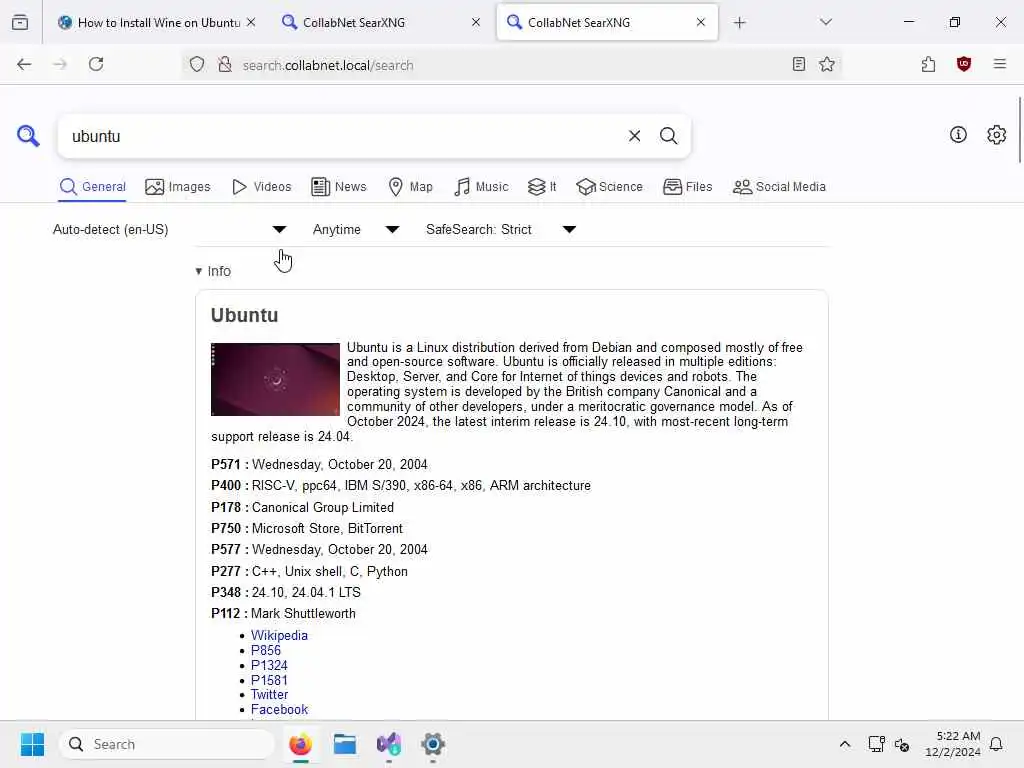The image size is (1024, 768).
Task: Open the Wikipedia link
Action: [x=279, y=635]
